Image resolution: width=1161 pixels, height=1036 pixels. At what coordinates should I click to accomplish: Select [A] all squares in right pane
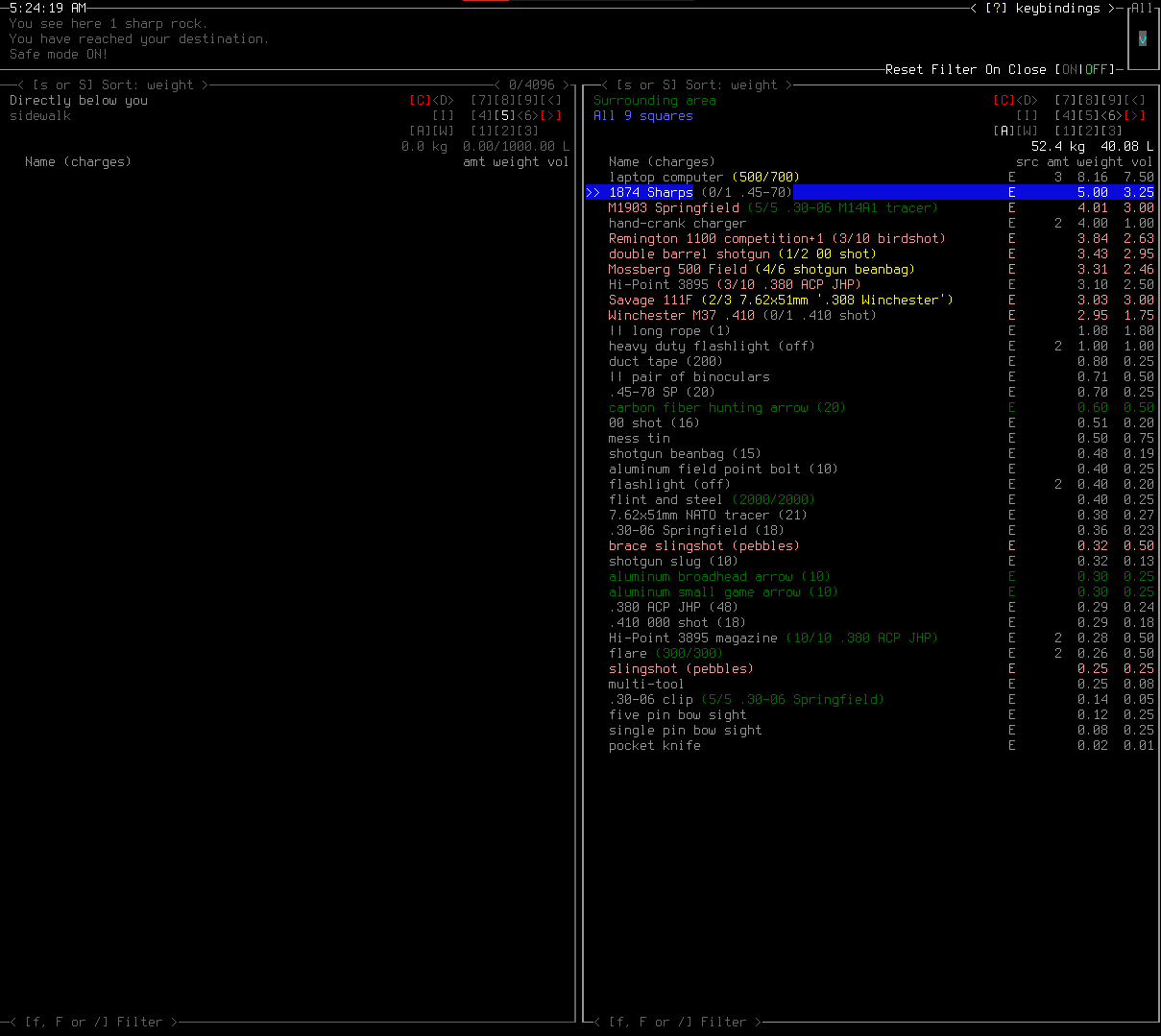pyautogui.click(x=1004, y=131)
